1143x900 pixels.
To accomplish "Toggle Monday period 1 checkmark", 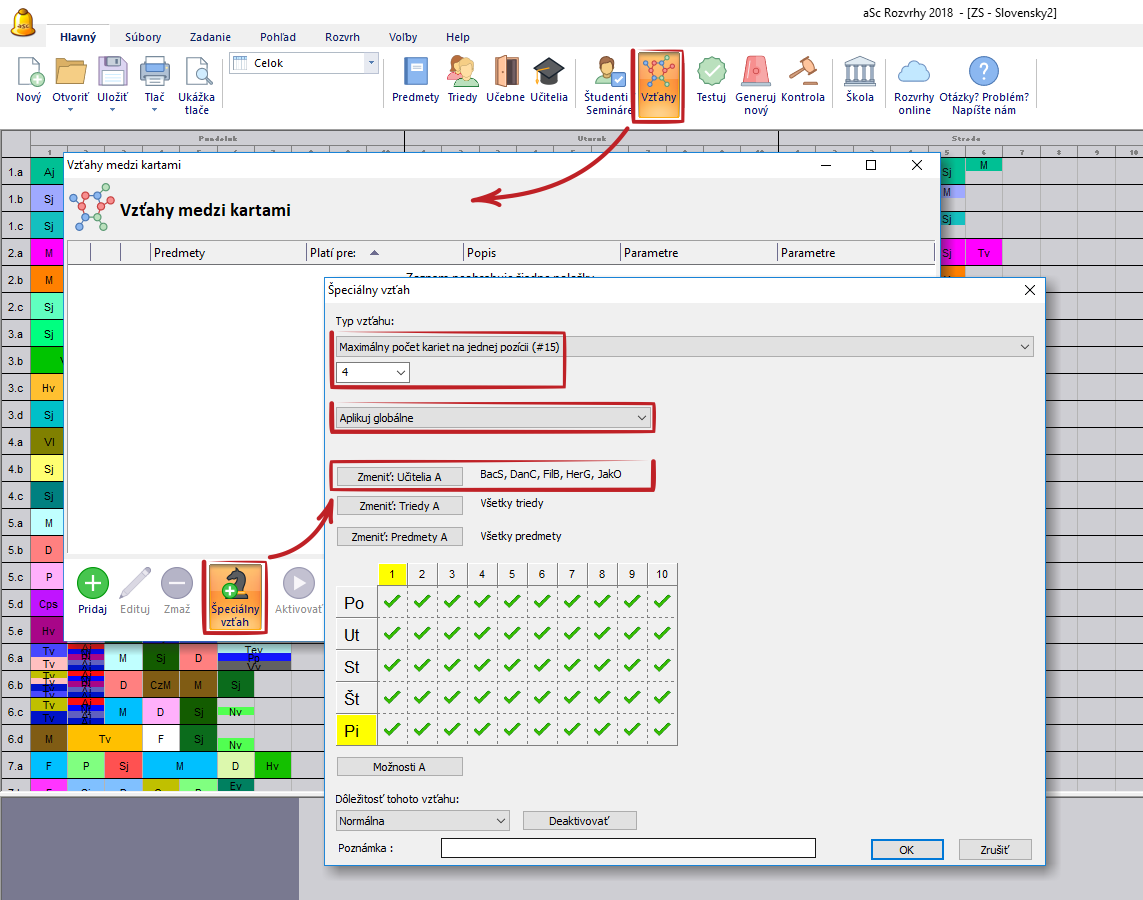I will pyautogui.click(x=392, y=602).
